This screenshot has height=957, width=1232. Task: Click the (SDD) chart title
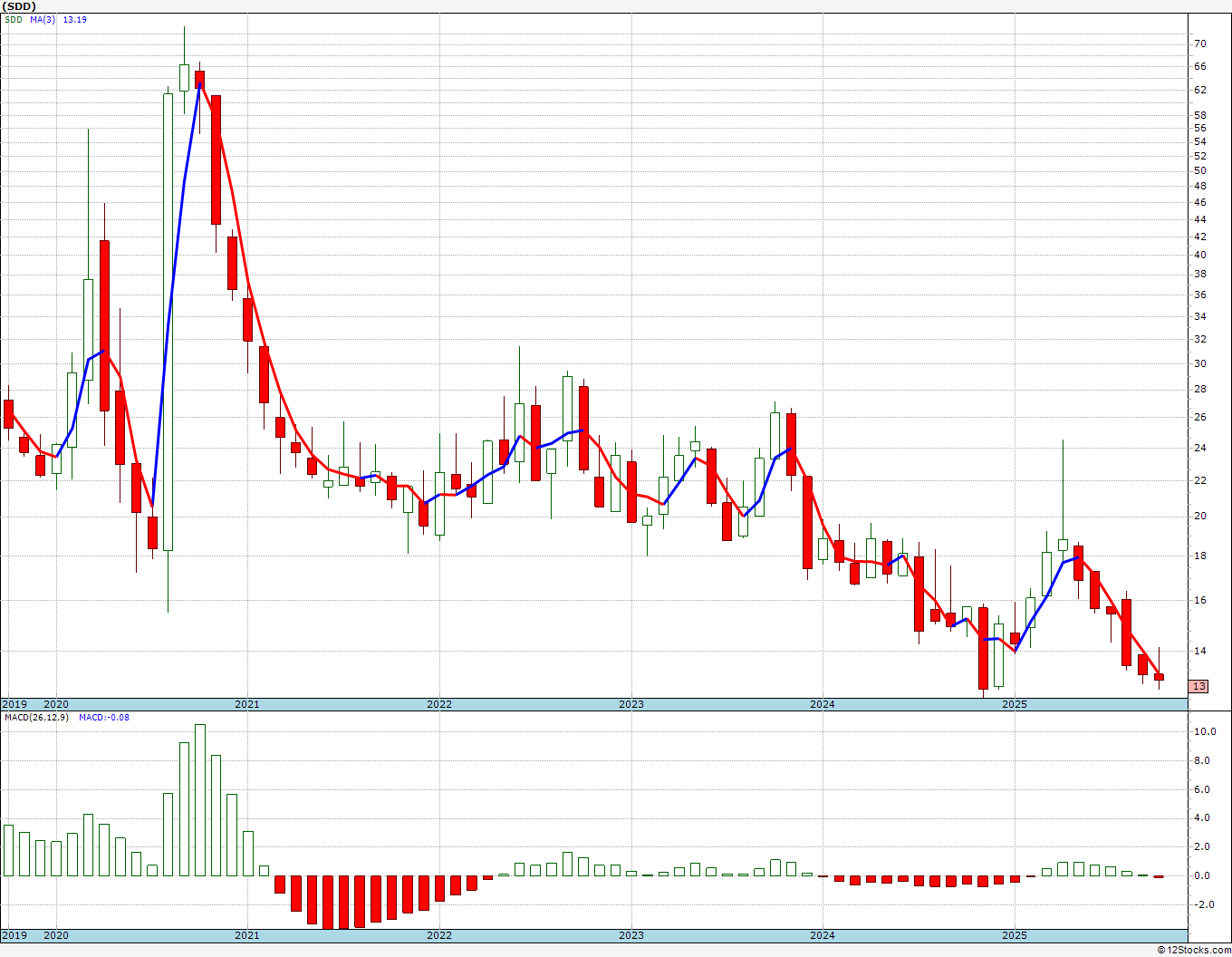19,6
